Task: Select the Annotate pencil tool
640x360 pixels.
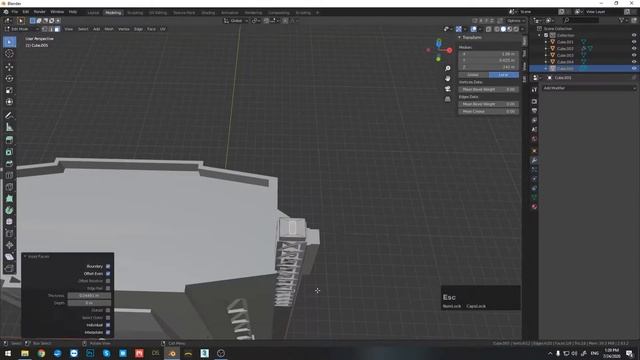Action: 9,116
